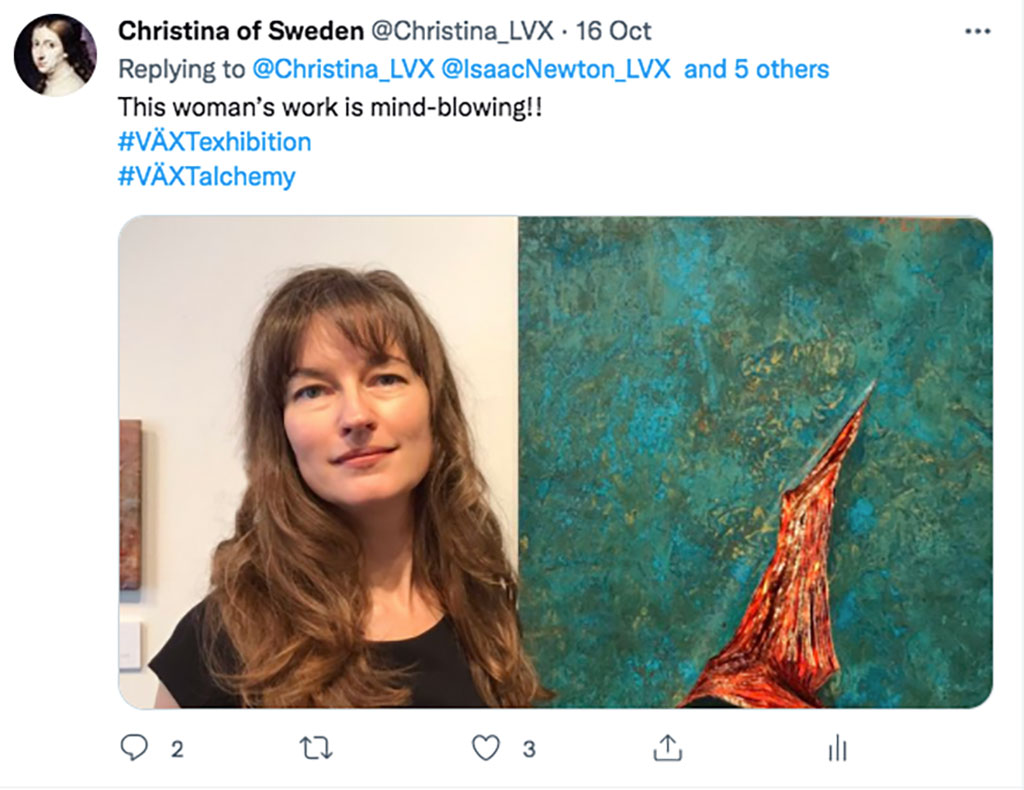Open the teal and orange artwork image
This screenshot has width=1024, height=790.
click(756, 462)
